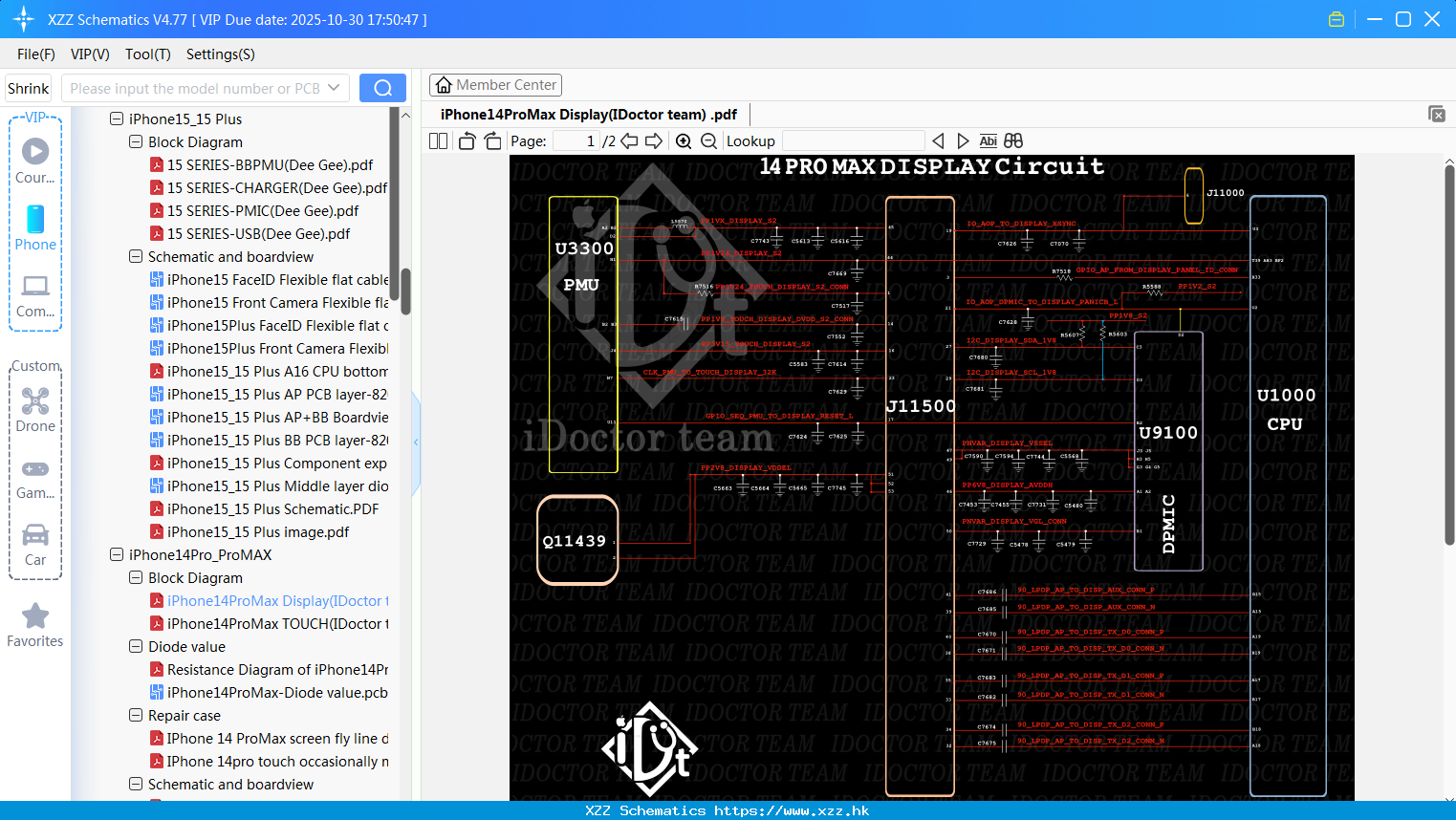Click the binoculars search icon
1456x820 pixels.
(x=1013, y=140)
